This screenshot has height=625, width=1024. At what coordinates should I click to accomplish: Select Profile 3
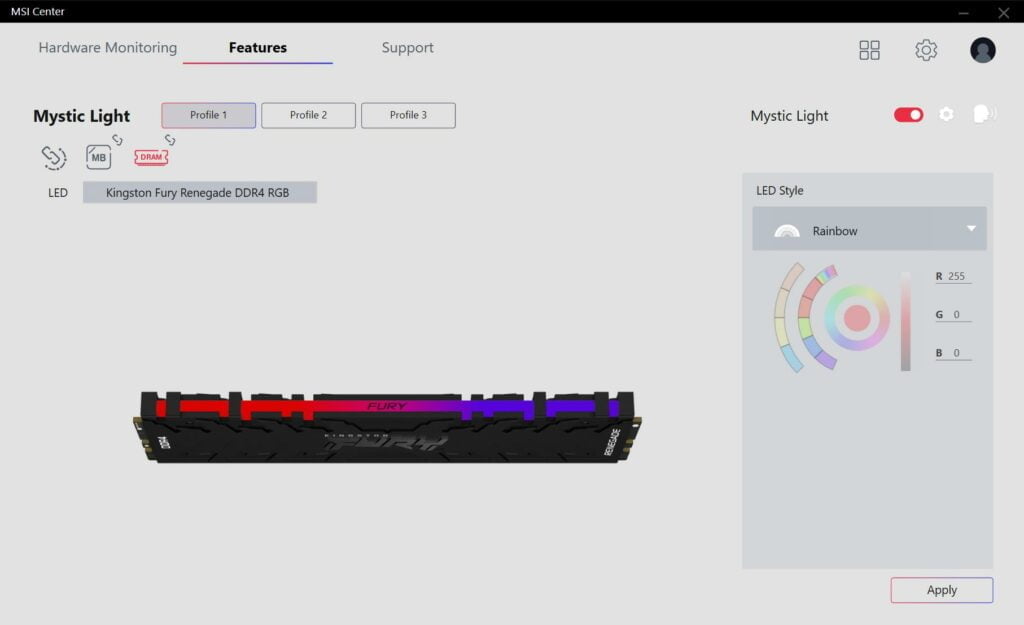coord(408,115)
